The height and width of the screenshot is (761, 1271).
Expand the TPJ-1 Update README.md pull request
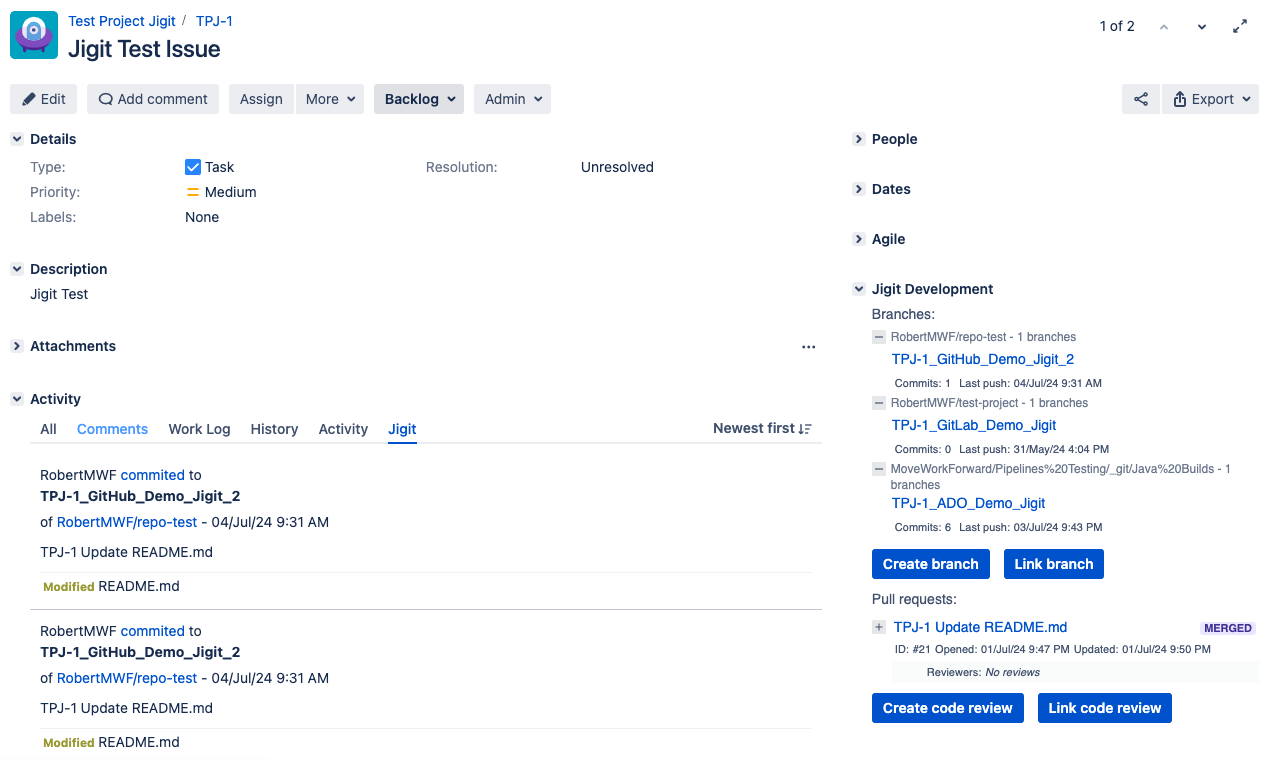pyautogui.click(x=879, y=628)
